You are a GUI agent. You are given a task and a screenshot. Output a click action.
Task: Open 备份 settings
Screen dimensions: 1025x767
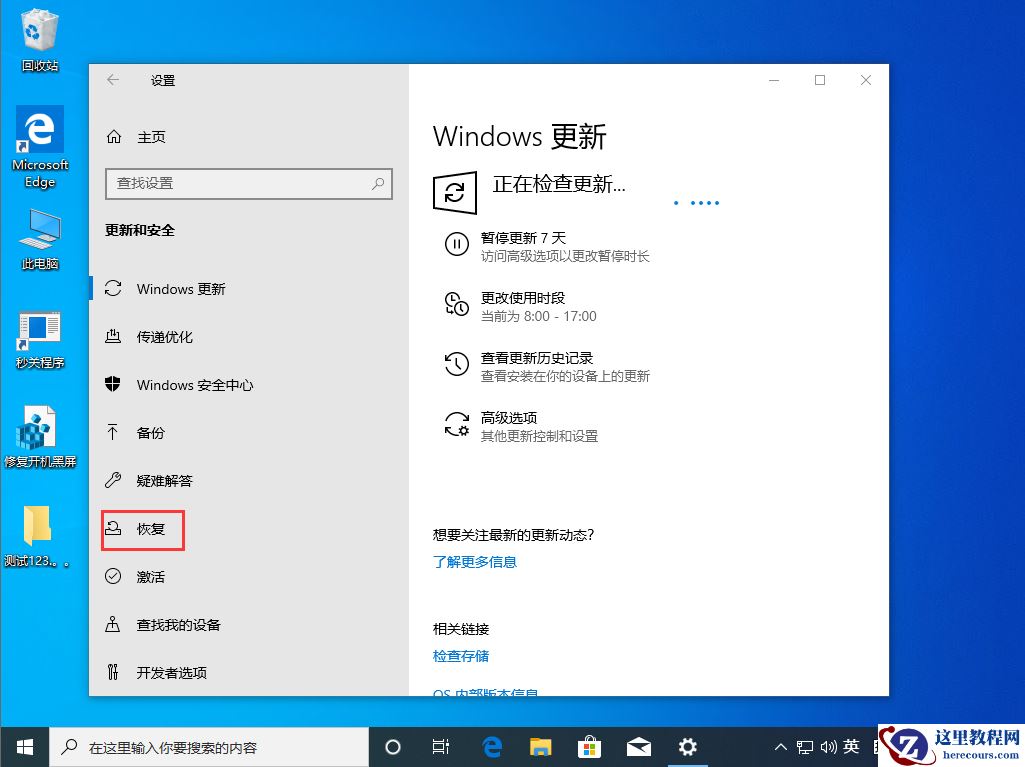coord(150,433)
